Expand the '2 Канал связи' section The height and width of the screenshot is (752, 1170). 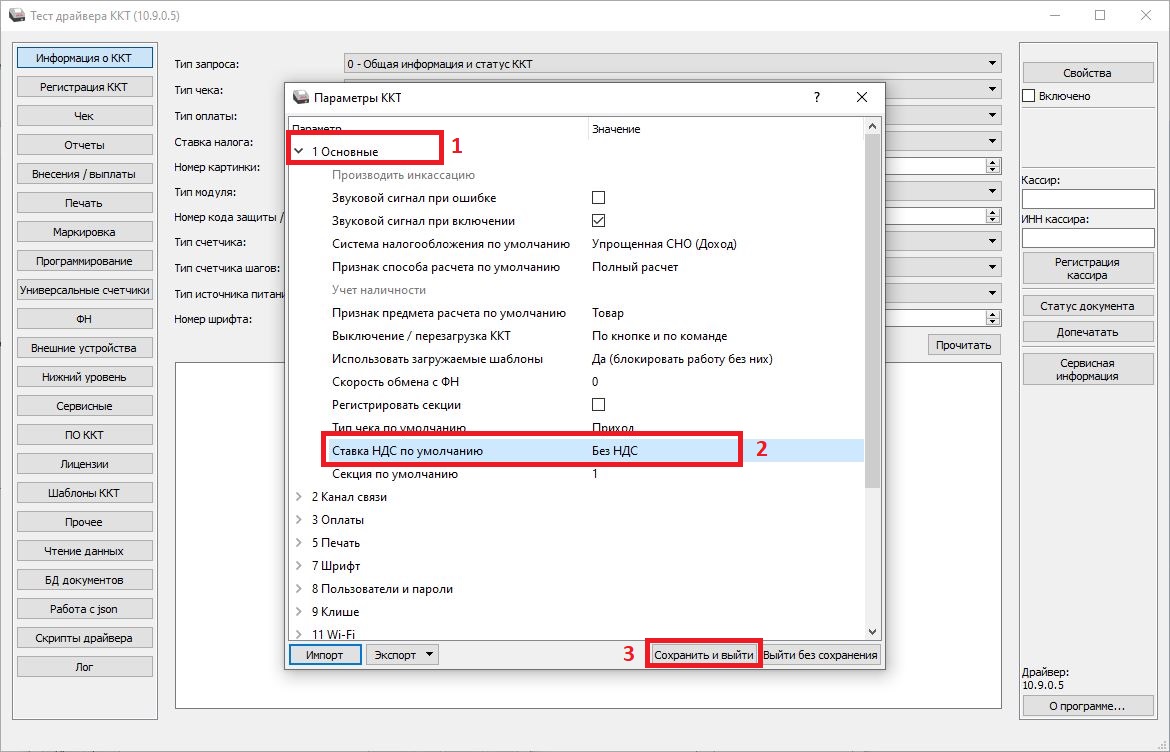299,497
